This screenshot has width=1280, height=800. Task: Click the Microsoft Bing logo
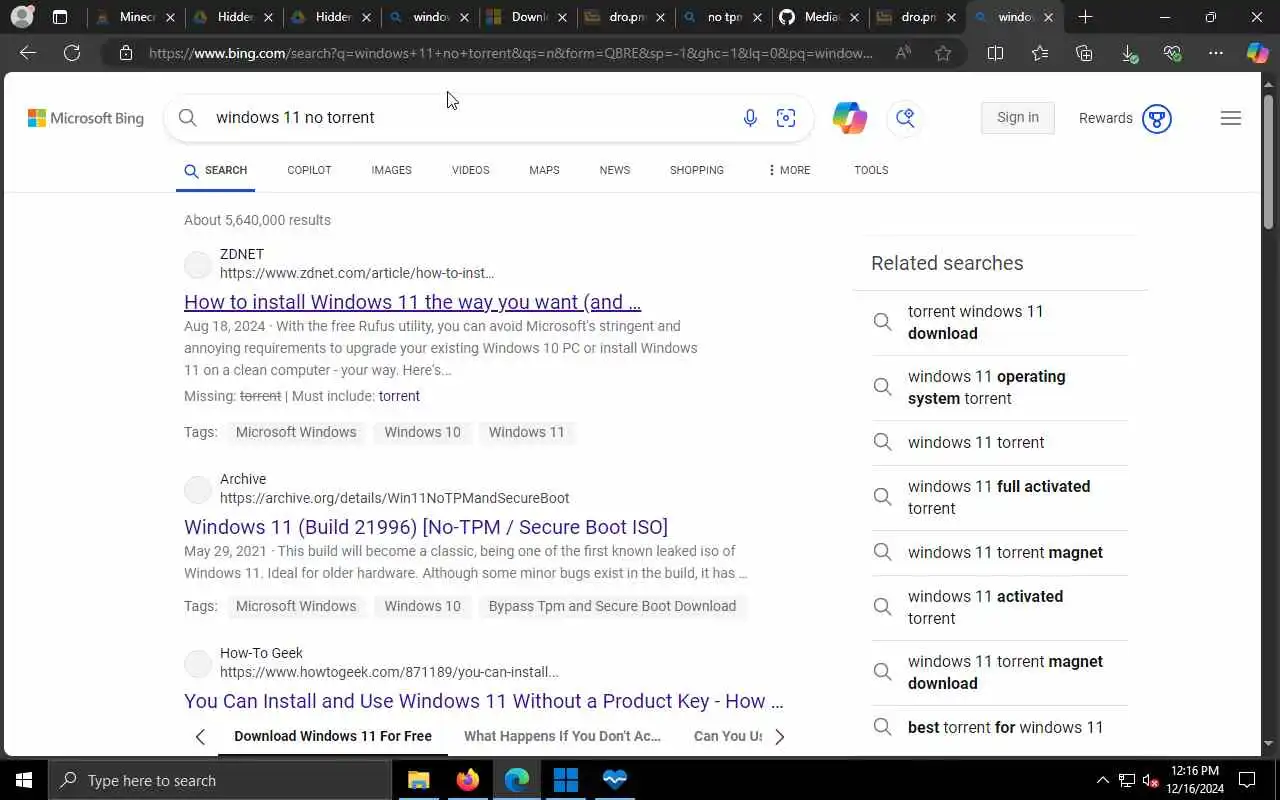pos(86,118)
